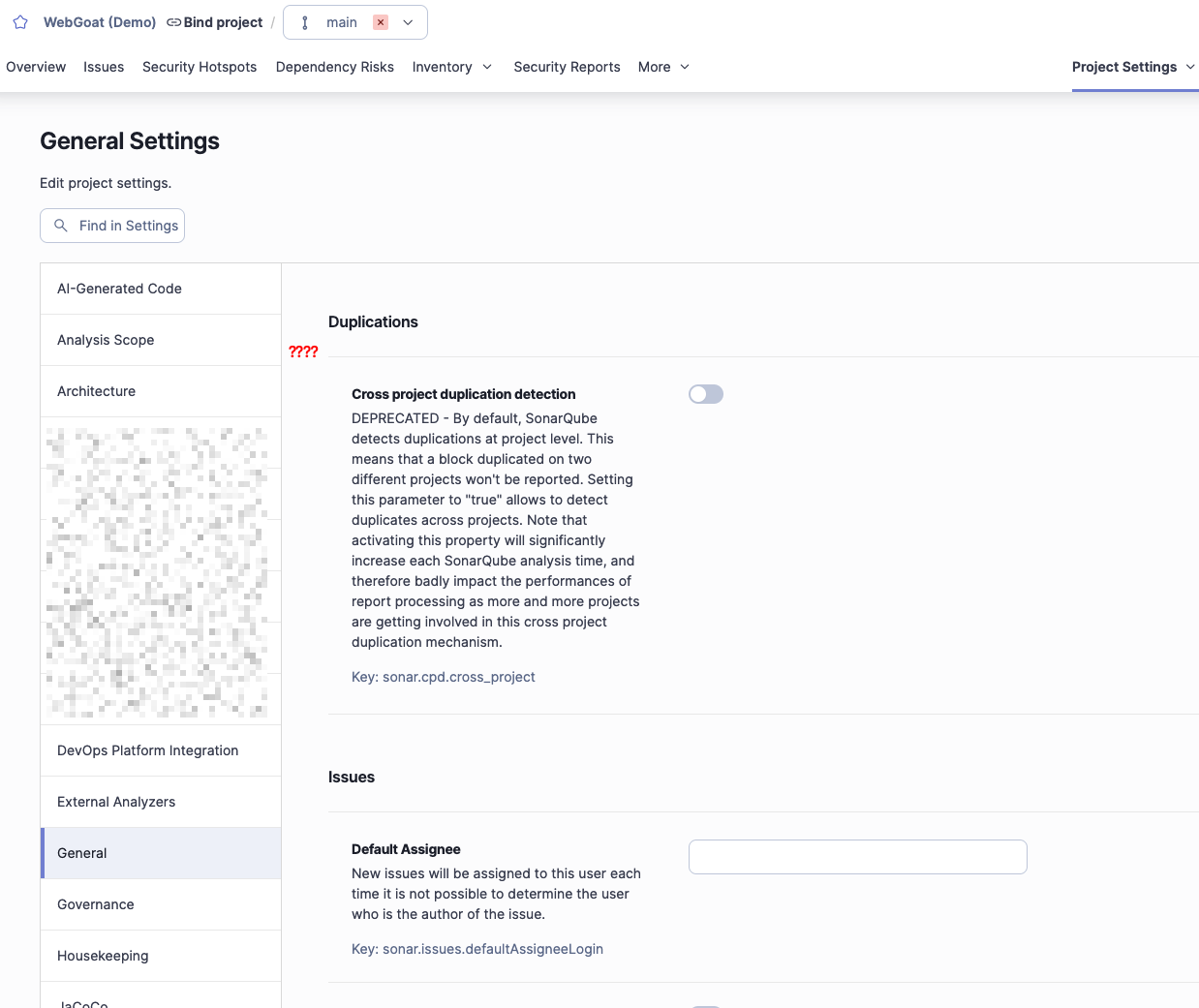This screenshot has width=1199, height=1008.
Task: Open the Dependency Risks tab
Action: [334, 67]
